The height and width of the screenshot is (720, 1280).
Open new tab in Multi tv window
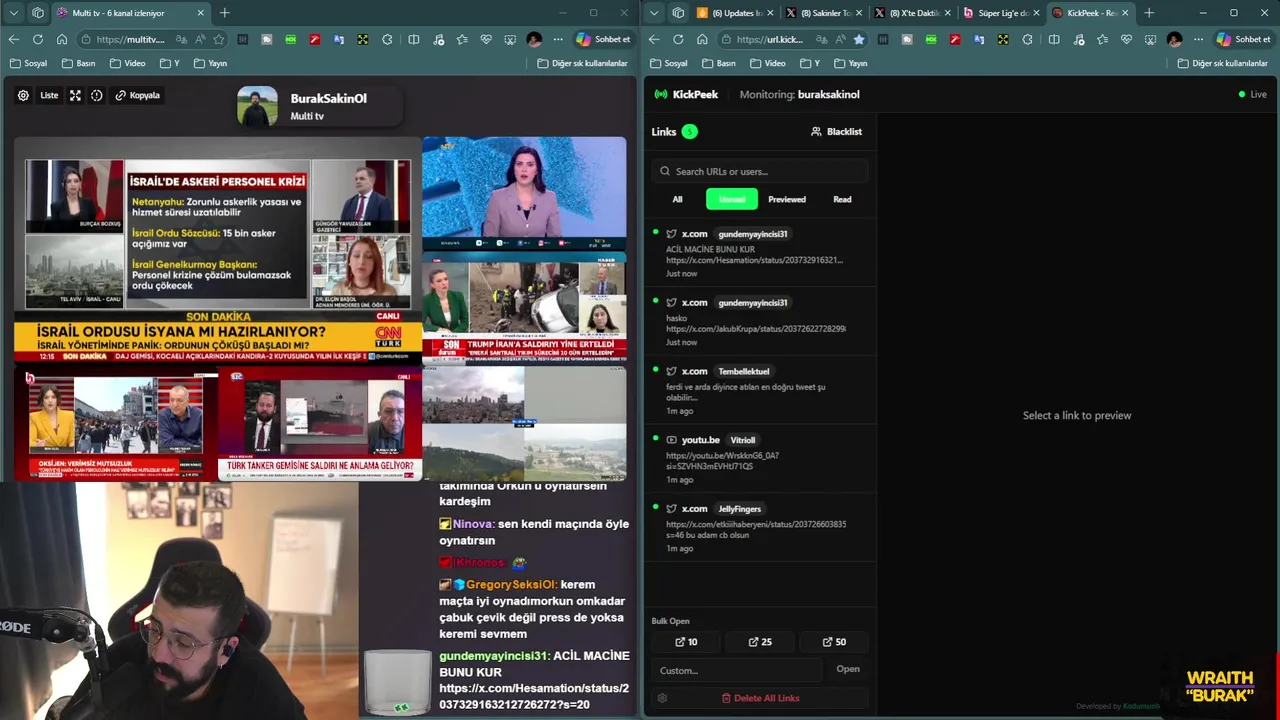pyautogui.click(x=225, y=13)
